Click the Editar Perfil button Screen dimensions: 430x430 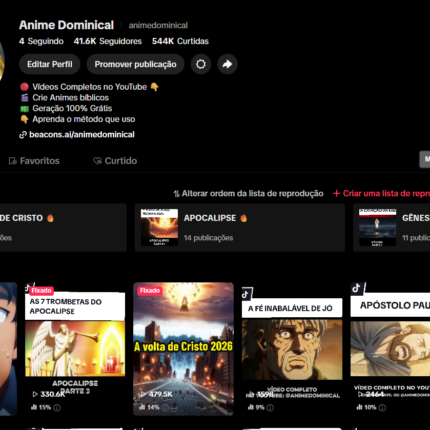tap(50, 64)
